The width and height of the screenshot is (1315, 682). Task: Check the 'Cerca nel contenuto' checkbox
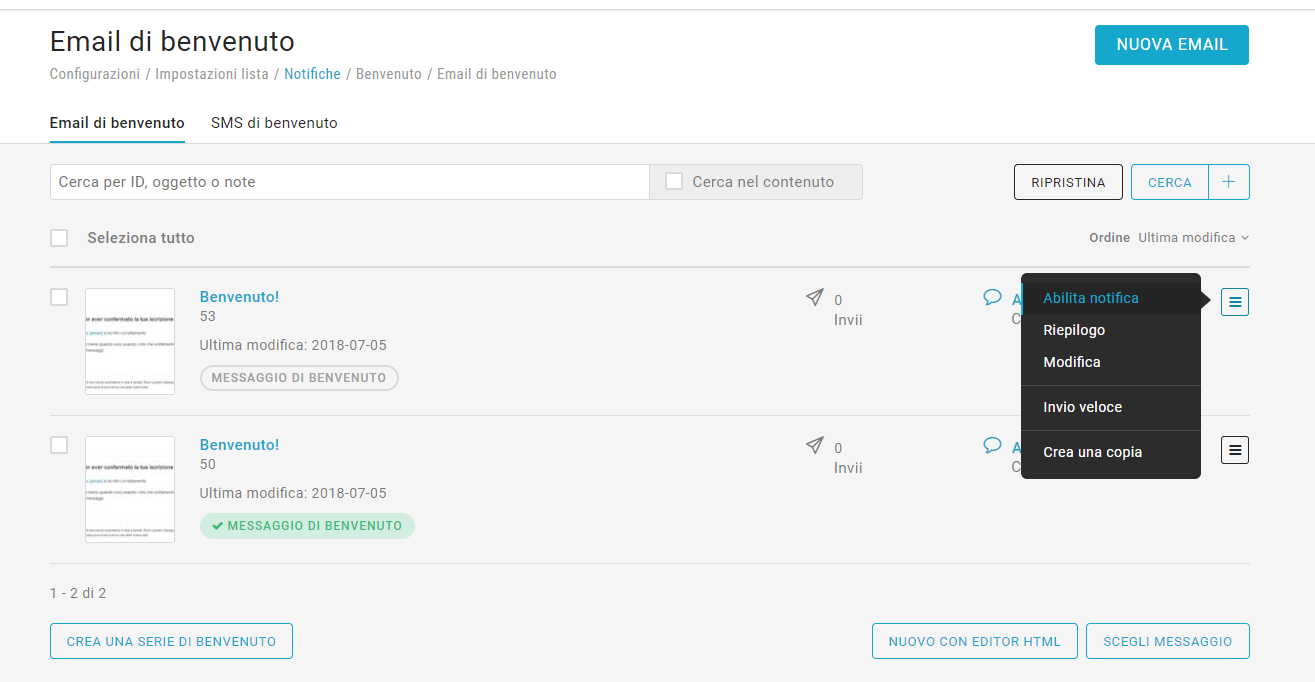click(x=674, y=182)
